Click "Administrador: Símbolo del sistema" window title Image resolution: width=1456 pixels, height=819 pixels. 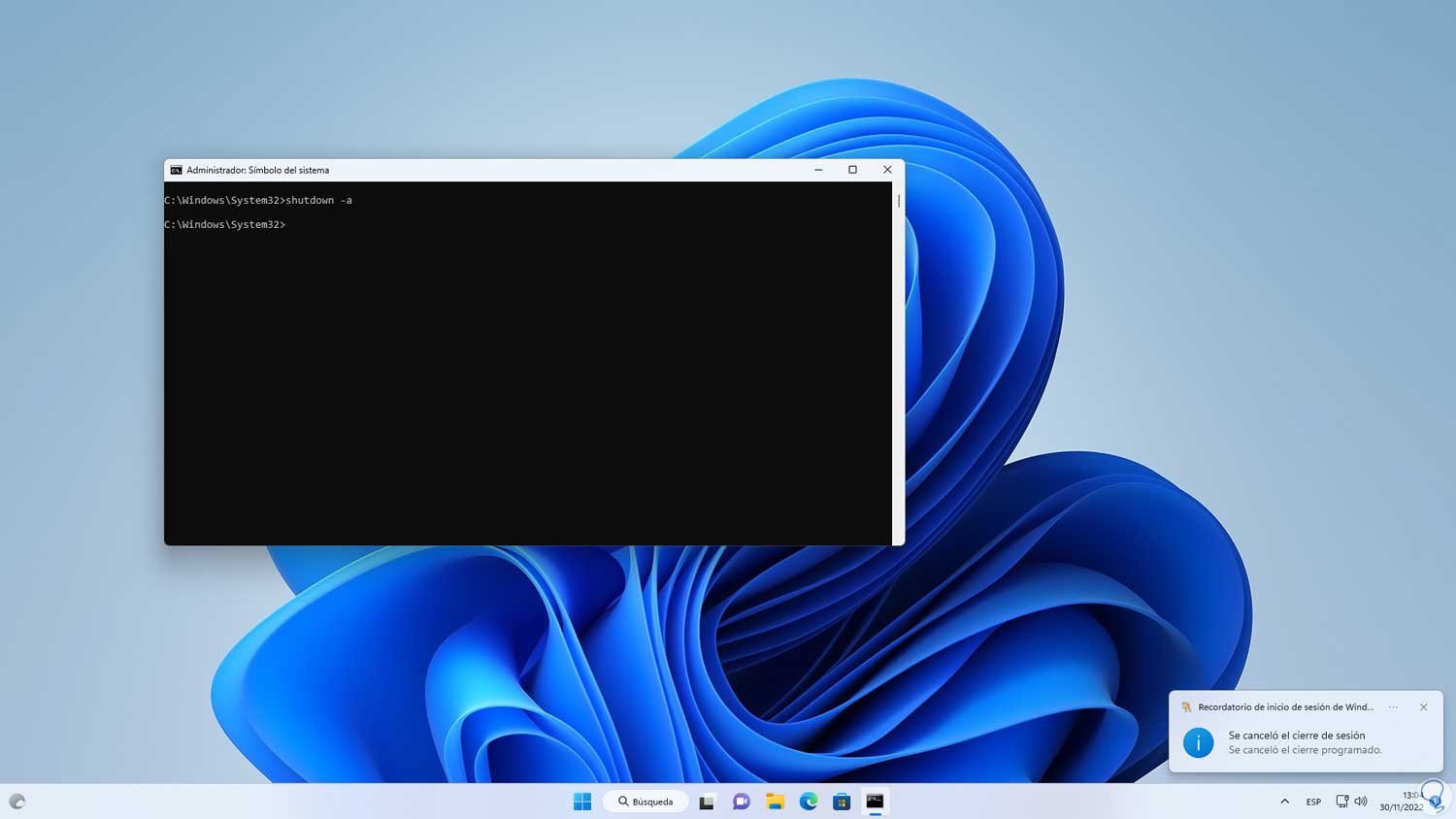coord(258,170)
